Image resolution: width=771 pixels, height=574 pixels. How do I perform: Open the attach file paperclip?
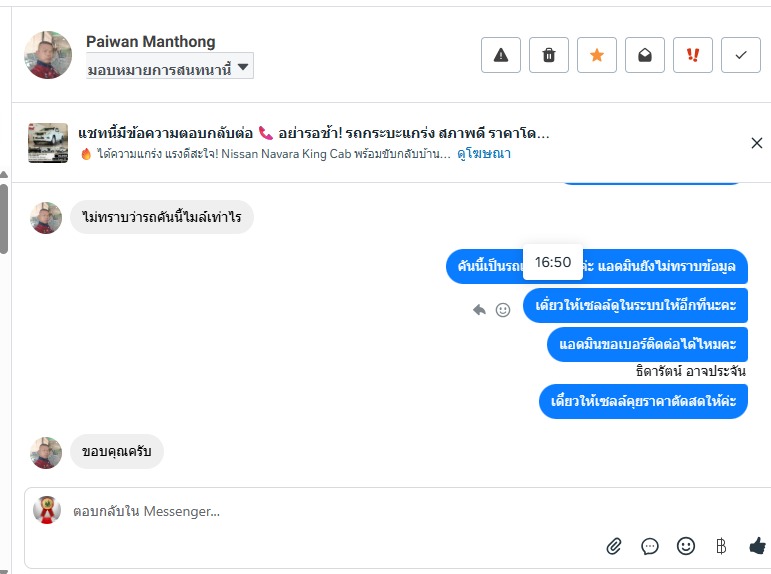click(x=614, y=546)
